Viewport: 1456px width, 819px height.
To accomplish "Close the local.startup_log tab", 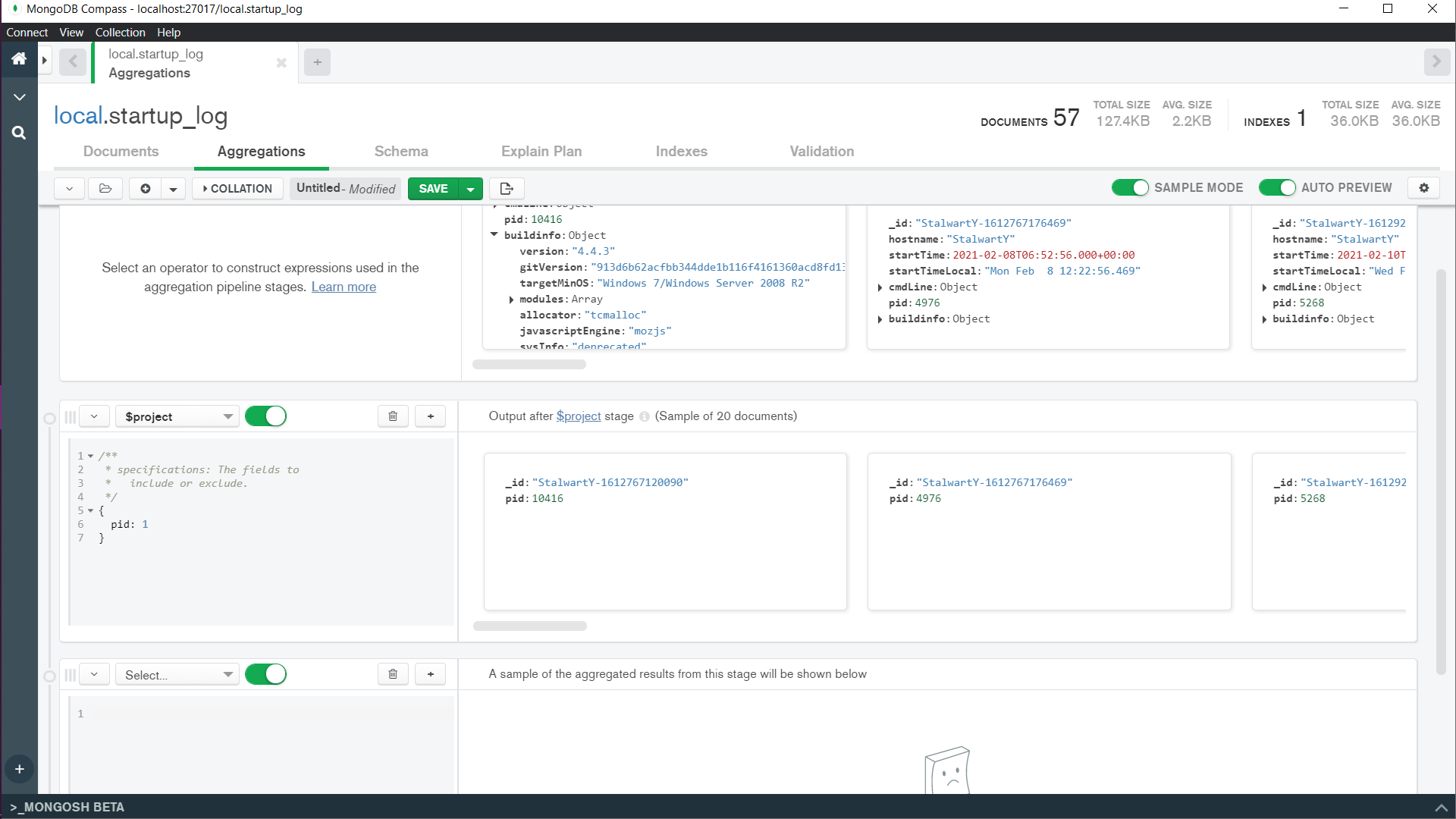I will click(281, 63).
